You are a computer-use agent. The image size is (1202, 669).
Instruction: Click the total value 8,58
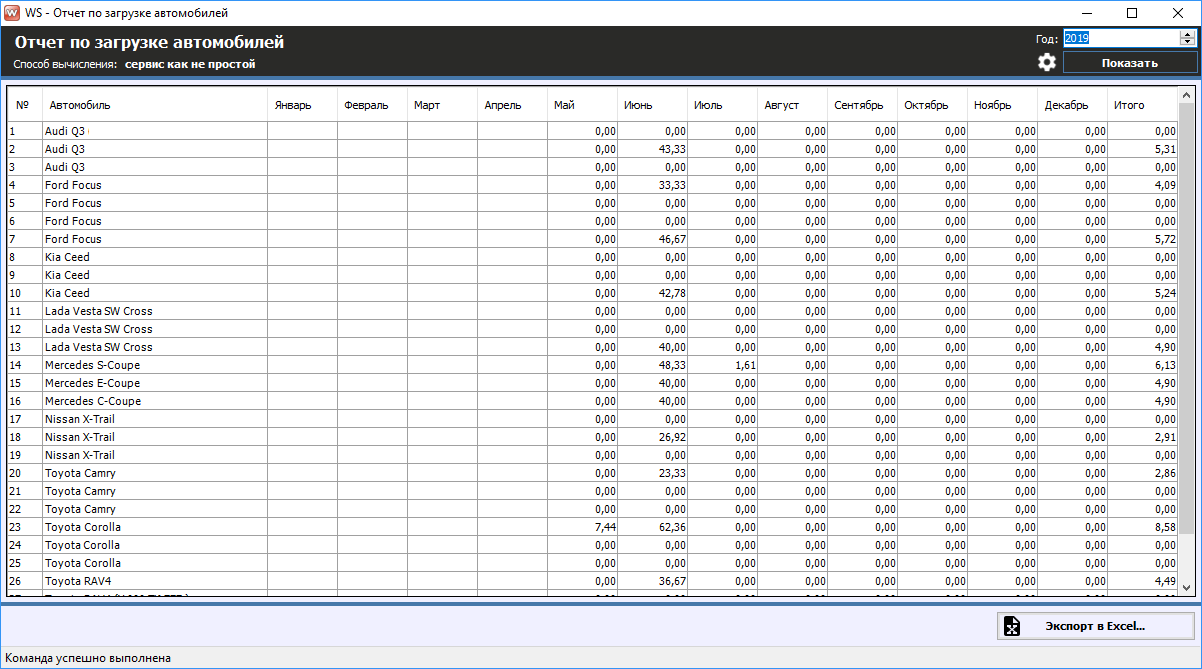(1165, 527)
